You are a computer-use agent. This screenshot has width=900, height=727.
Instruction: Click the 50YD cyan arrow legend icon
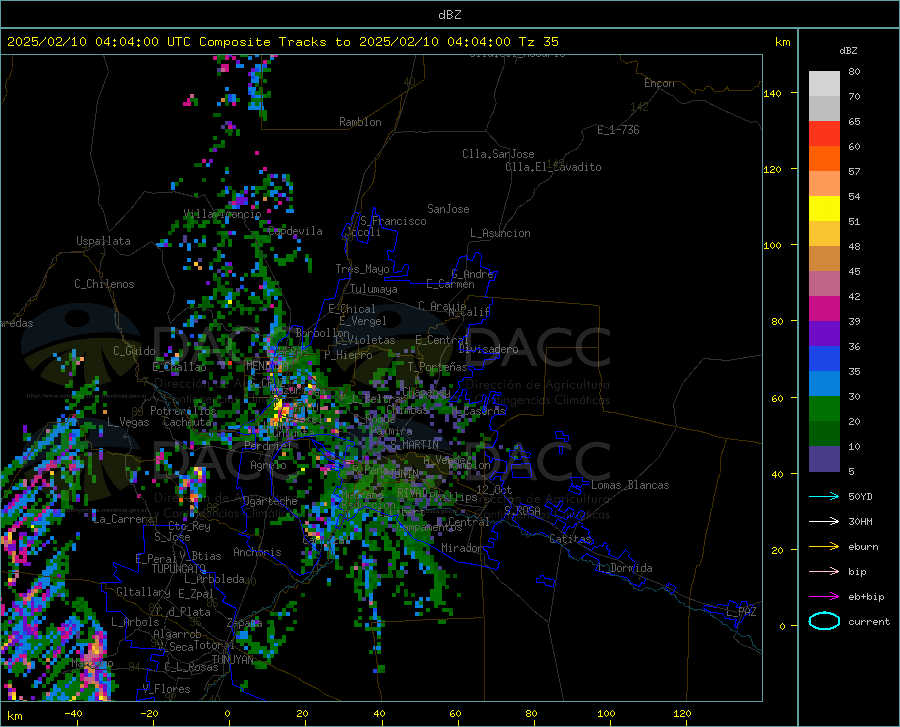[824, 496]
